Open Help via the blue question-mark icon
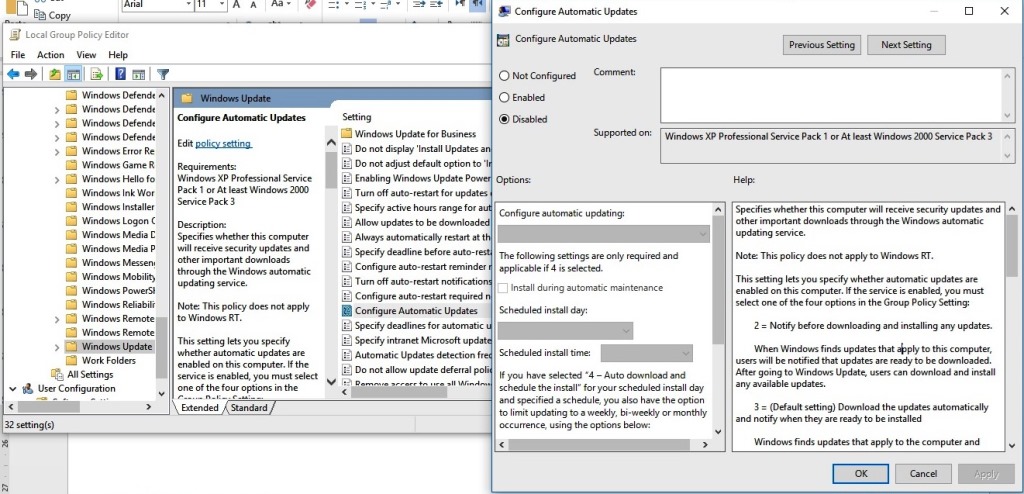The width and height of the screenshot is (1024, 494). click(x=120, y=74)
